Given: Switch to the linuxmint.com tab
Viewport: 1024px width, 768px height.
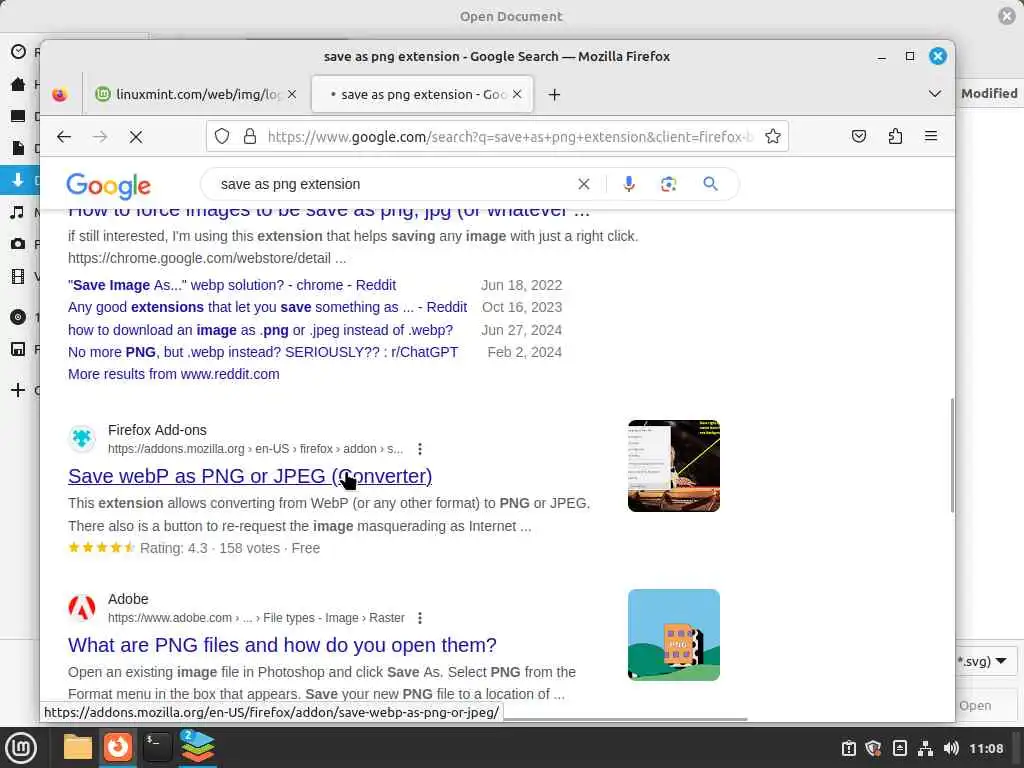Looking at the screenshot, I should pyautogui.click(x=196, y=94).
